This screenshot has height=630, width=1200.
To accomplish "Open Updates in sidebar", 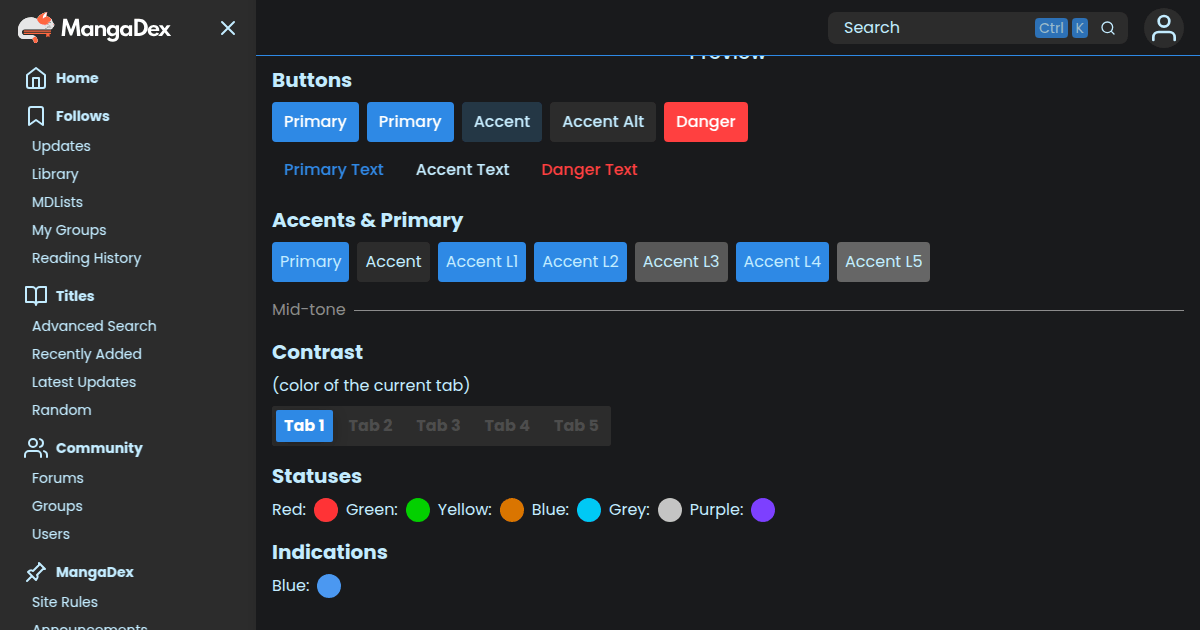I will (x=61, y=146).
